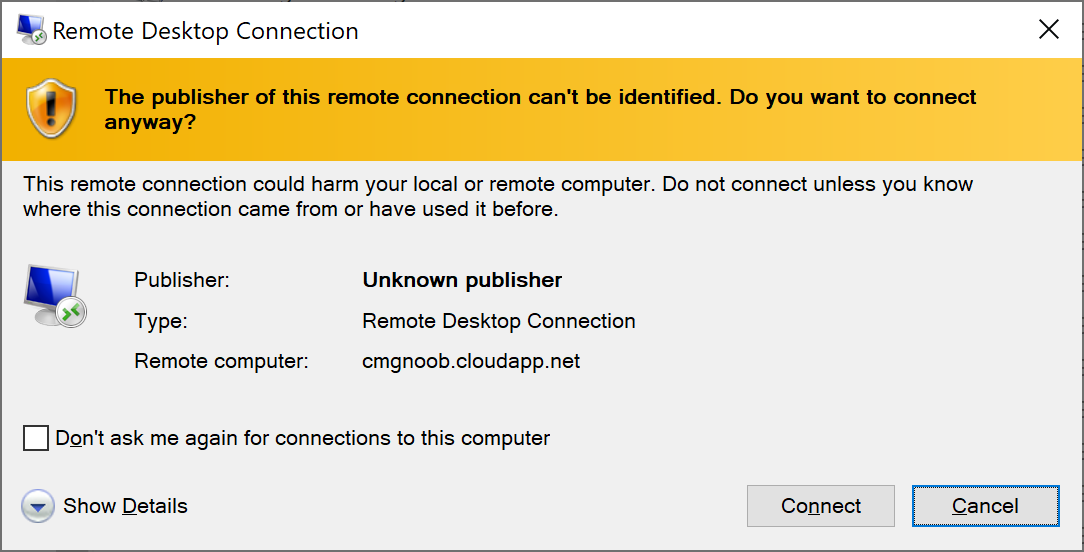Screen dimensions: 1084x552
Task: Click the Remote Desktop Connection type value
Action: tap(498, 321)
